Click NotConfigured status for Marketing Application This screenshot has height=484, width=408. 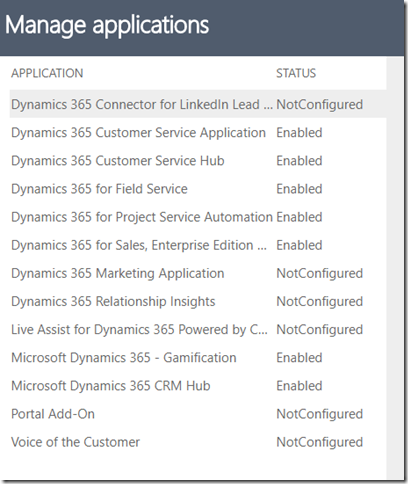pos(320,273)
